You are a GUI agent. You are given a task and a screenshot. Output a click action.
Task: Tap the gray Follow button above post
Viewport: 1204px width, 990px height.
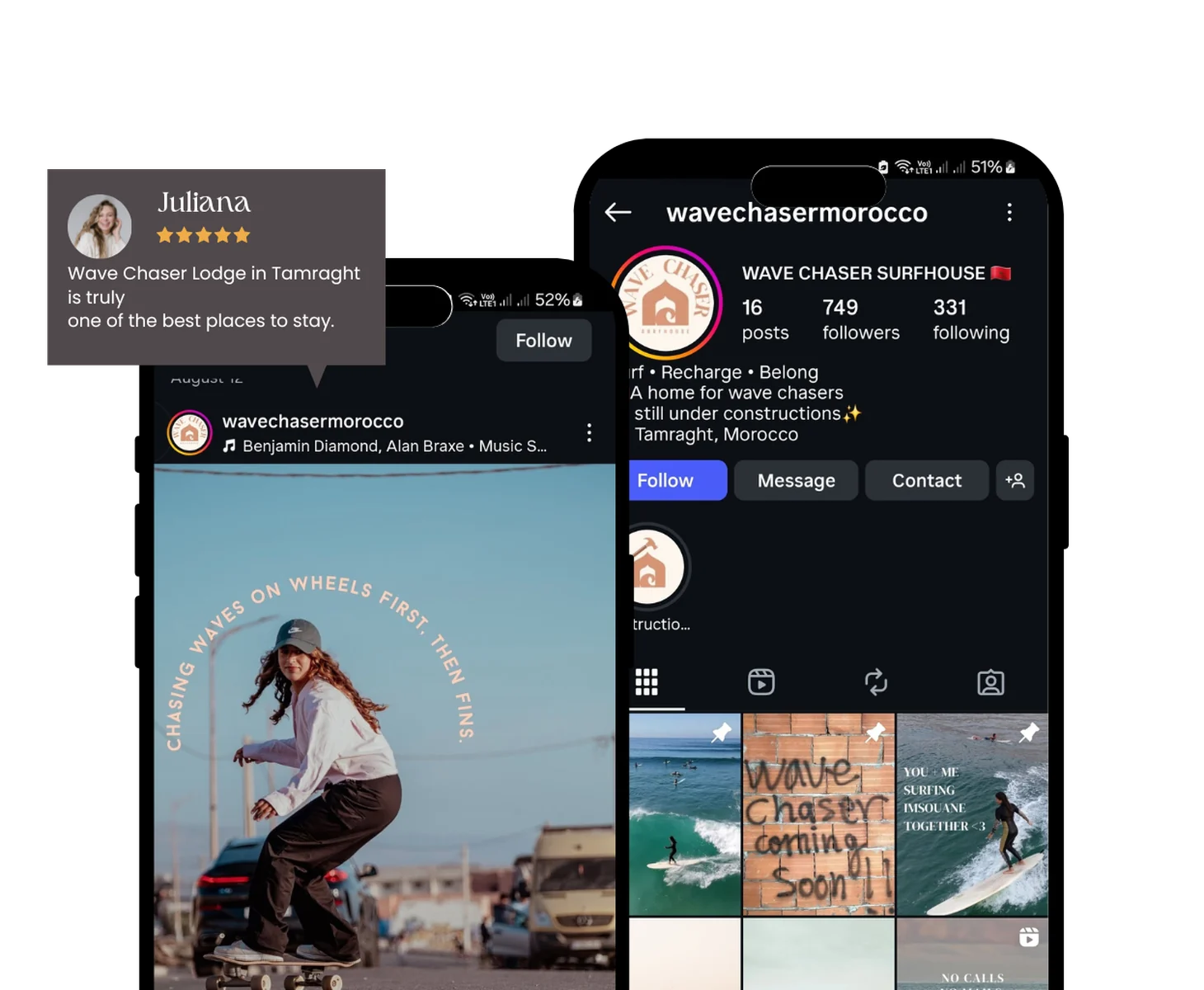pyautogui.click(x=543, y=341)
